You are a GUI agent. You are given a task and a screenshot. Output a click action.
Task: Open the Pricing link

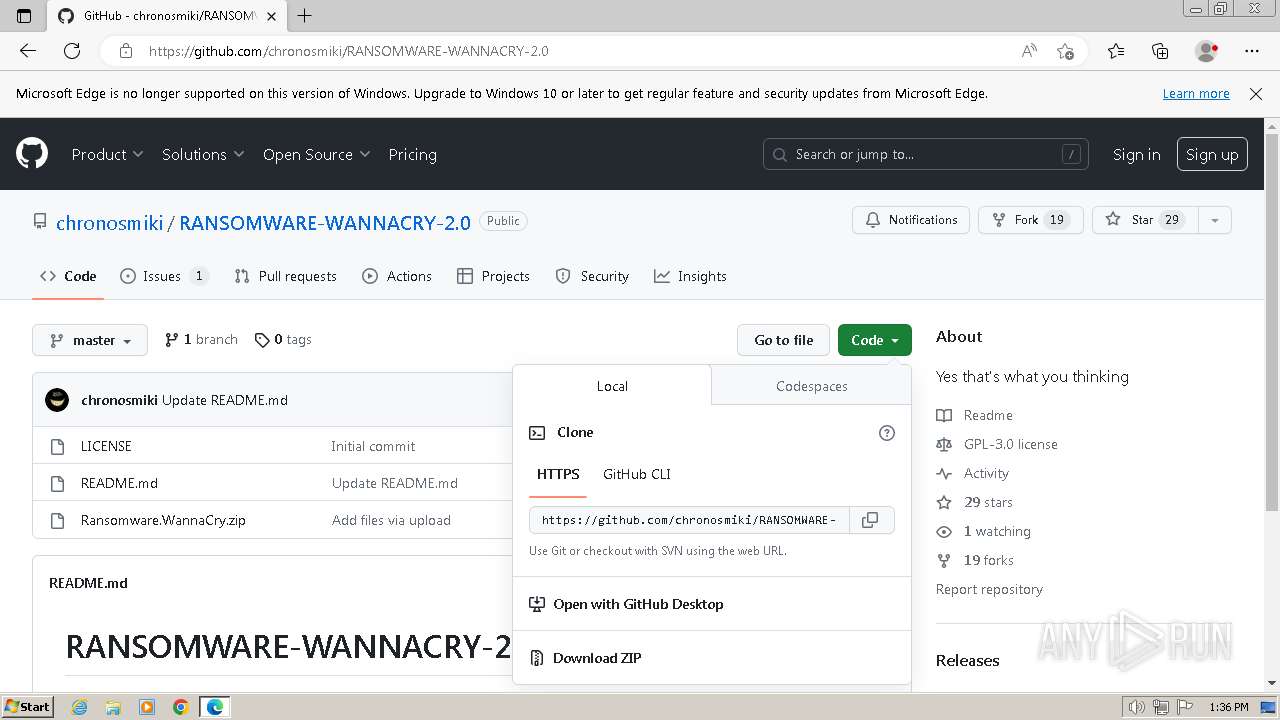[412, 154]
